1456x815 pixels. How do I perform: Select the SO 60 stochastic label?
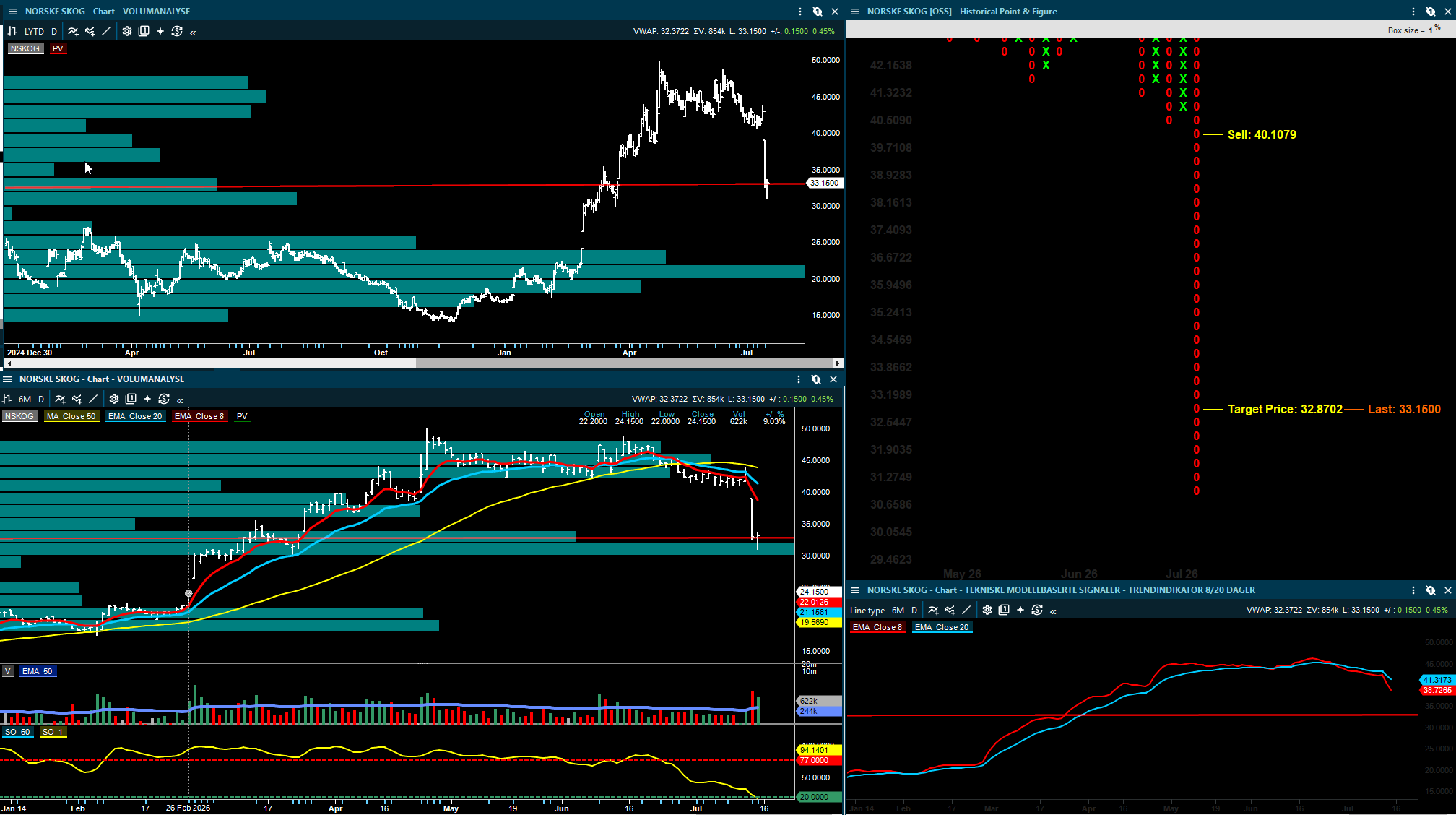click(x=17, y=732)
